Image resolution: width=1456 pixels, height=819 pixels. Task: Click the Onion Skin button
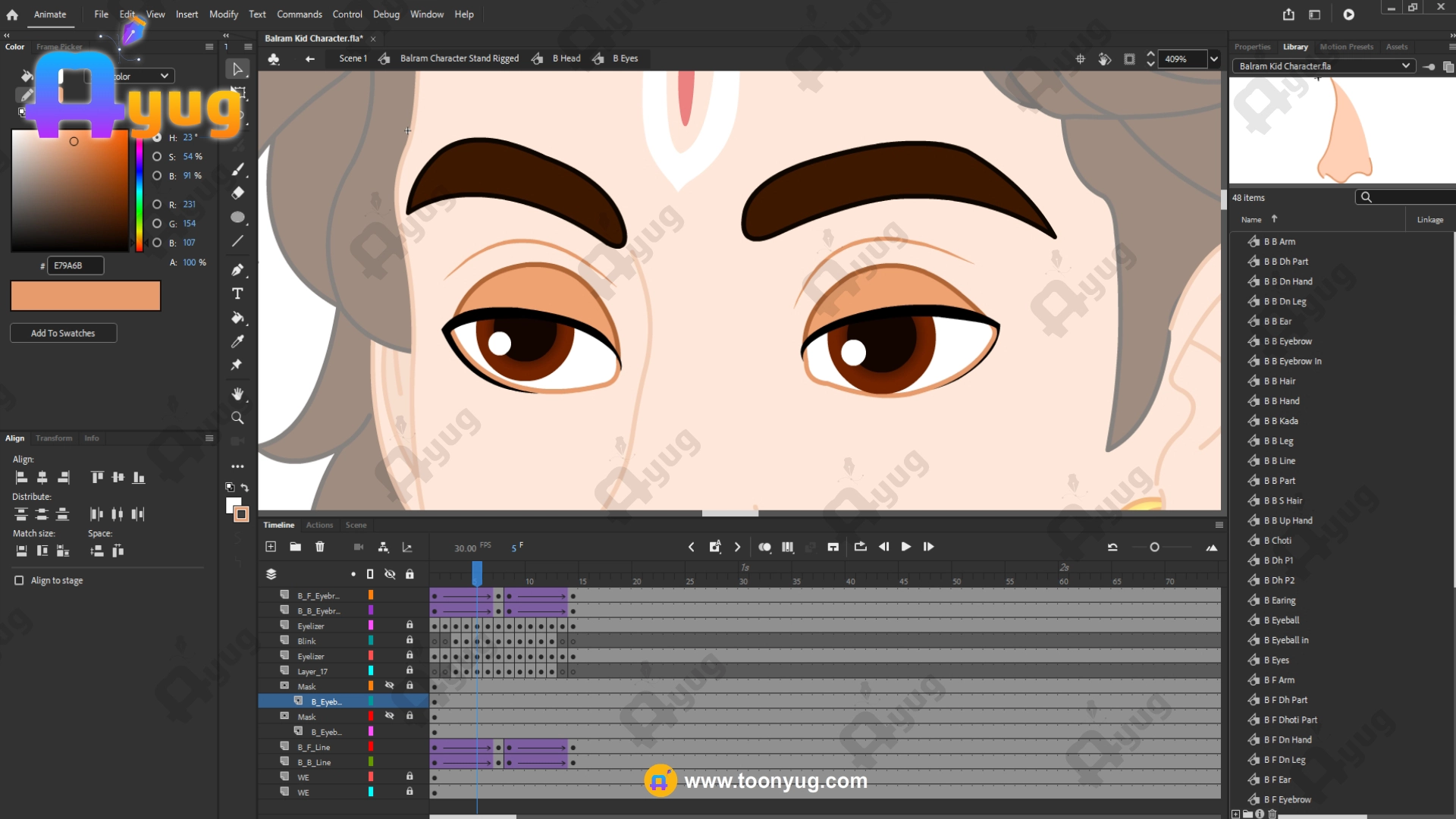tap(764, 547)
